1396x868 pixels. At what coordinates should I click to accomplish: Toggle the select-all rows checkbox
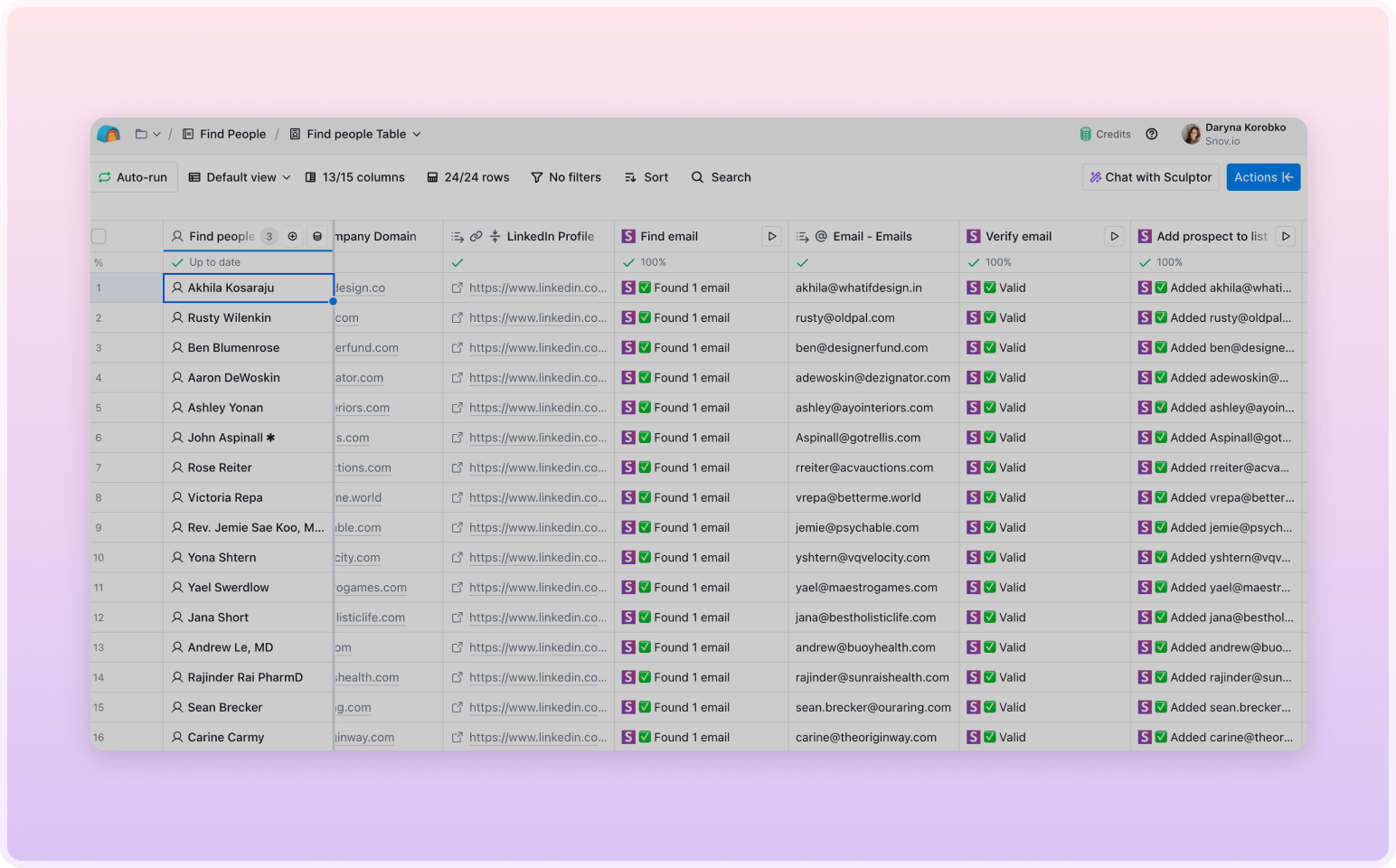point(99,236)
